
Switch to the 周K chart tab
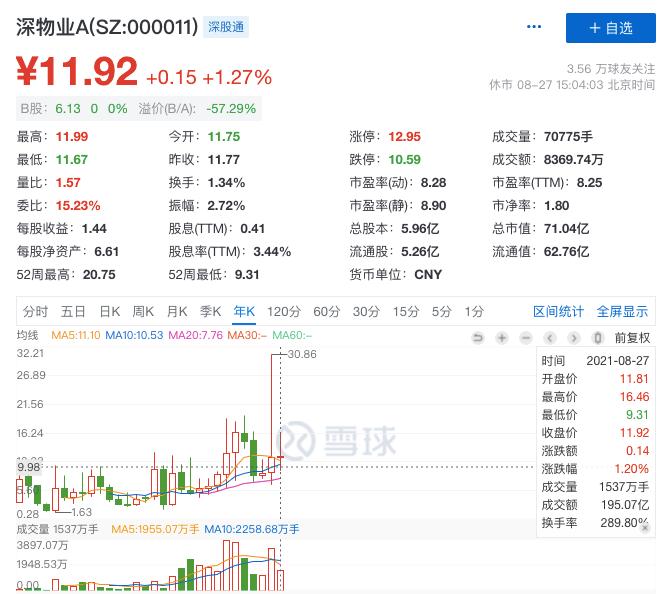pyautogui.click(x=143, y=311)
